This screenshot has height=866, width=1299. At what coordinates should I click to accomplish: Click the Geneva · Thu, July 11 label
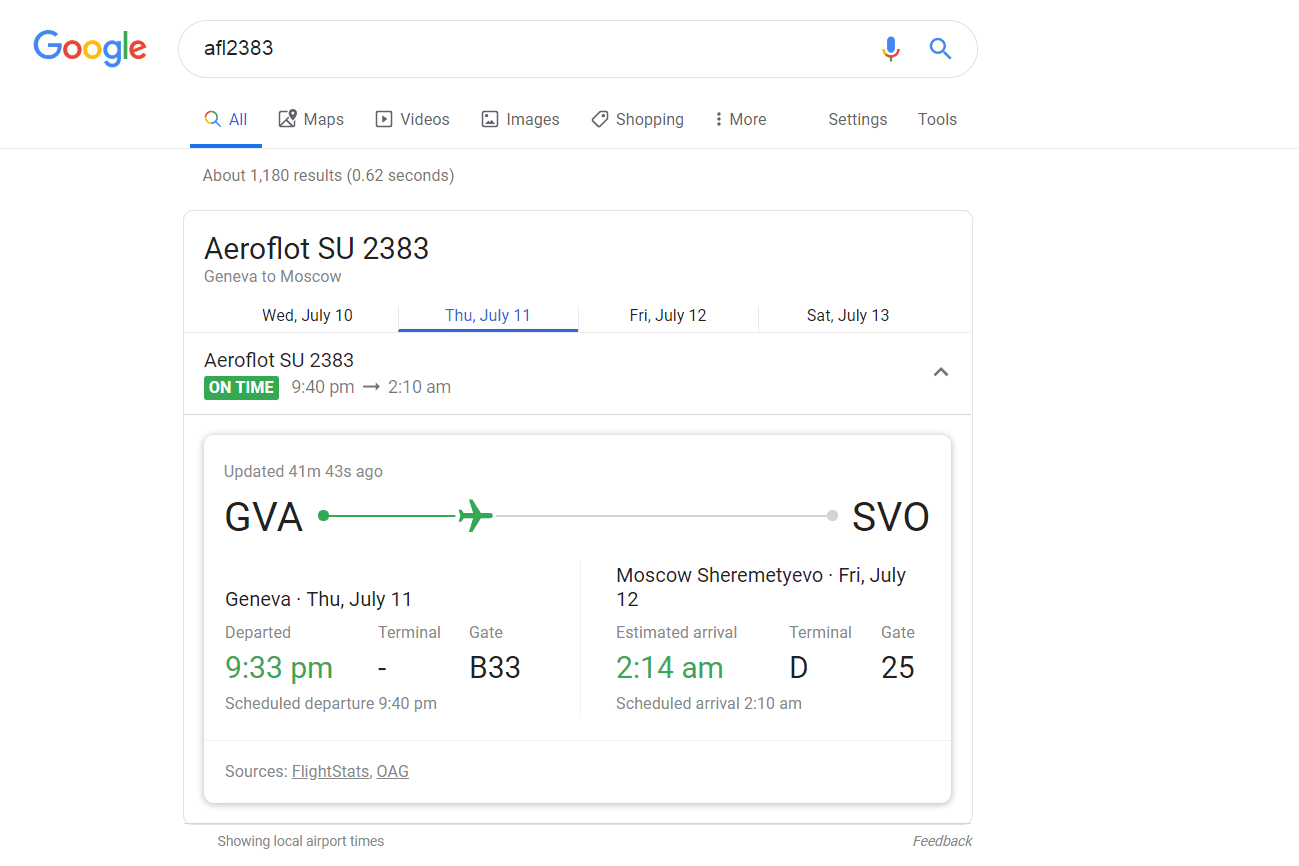pyautogui.click(x=319, y=599)
